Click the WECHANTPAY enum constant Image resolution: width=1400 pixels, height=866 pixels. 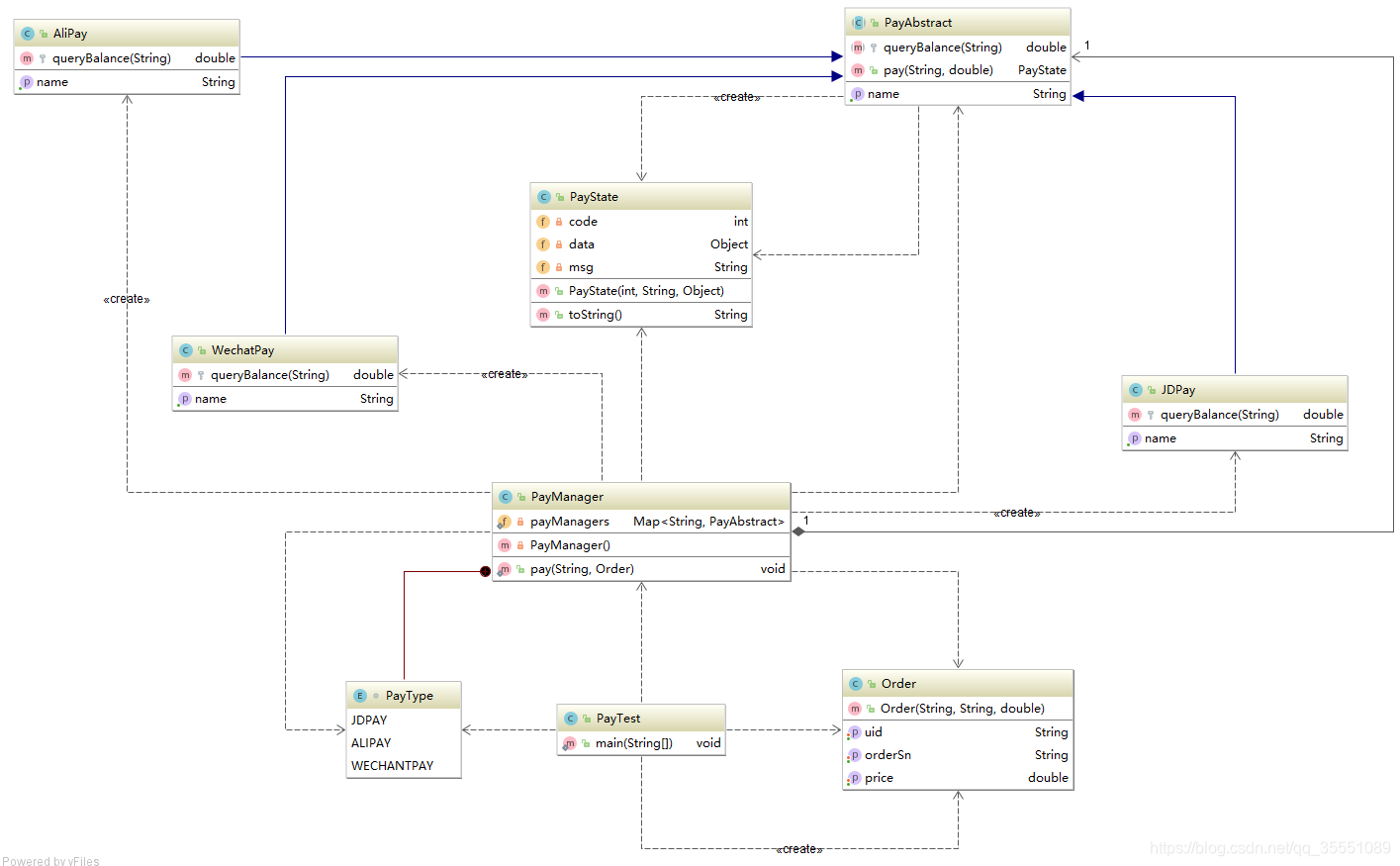pyautogui.click(x=393, y=766)
